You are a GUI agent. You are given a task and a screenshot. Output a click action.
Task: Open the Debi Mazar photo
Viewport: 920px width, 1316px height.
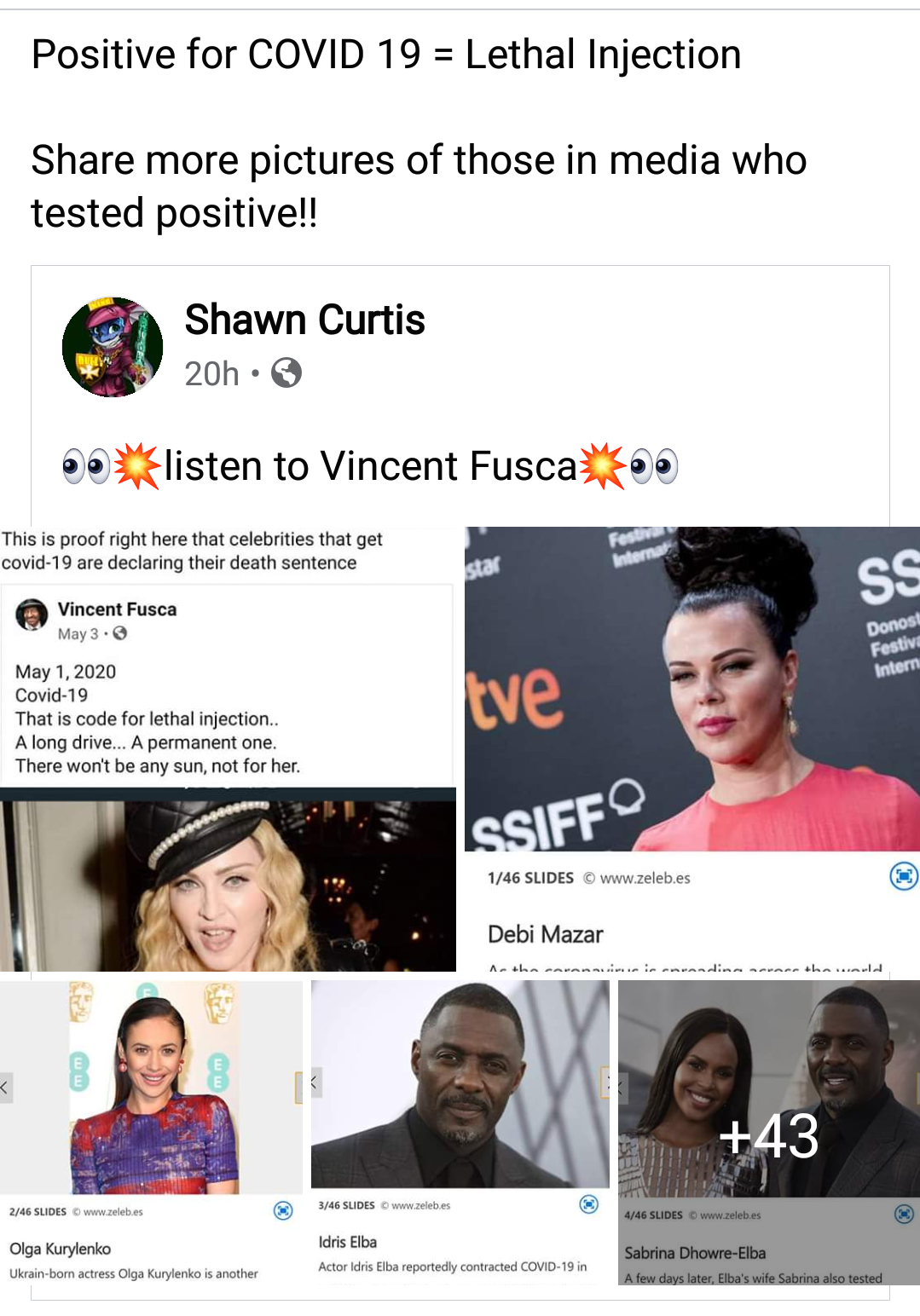pos(692,689)
